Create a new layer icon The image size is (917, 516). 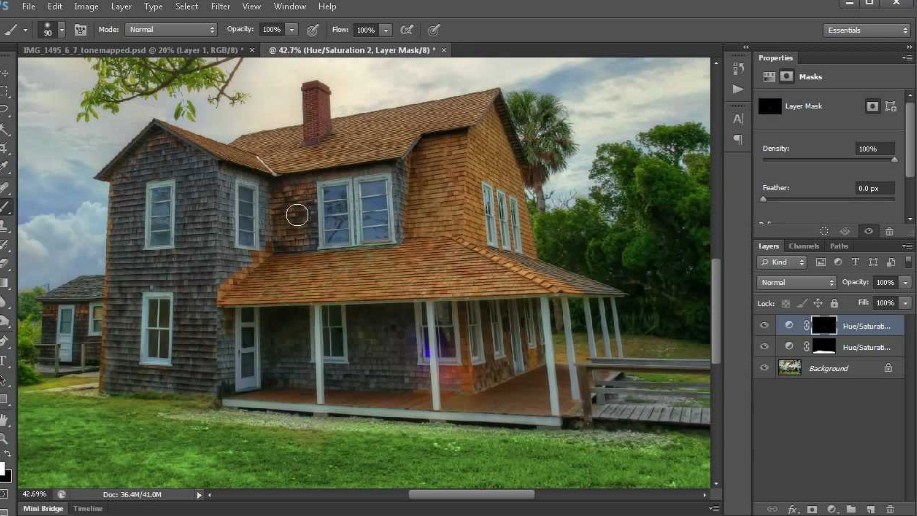pyautogui.click(x=871, y=510)
